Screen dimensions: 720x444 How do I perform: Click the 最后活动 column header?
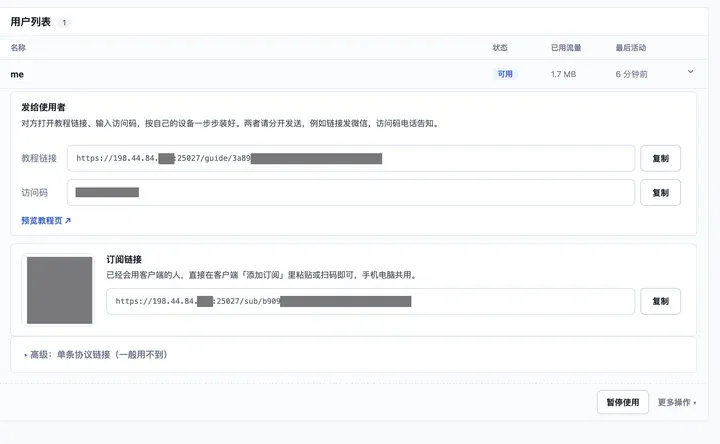tap(631, 47)
